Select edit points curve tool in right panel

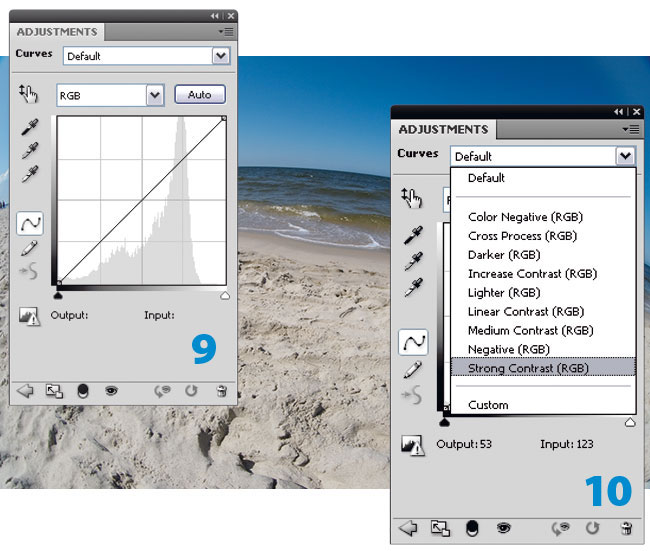(x=413, y=342)
